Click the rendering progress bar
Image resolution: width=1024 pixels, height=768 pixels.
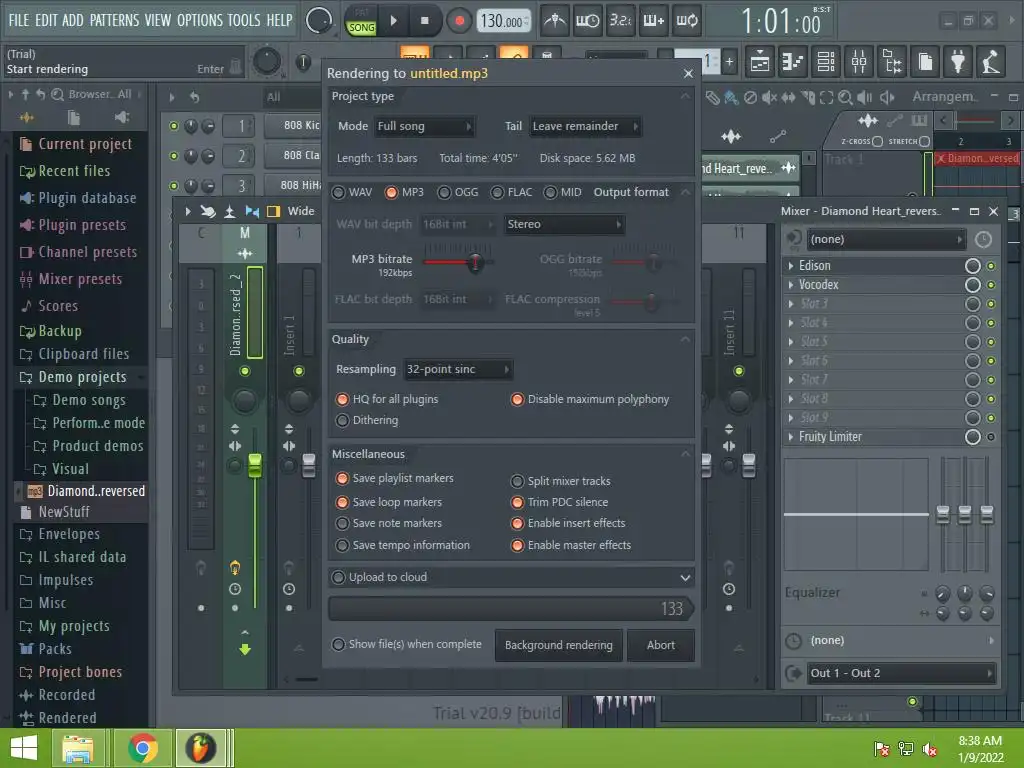pos(511,609)
